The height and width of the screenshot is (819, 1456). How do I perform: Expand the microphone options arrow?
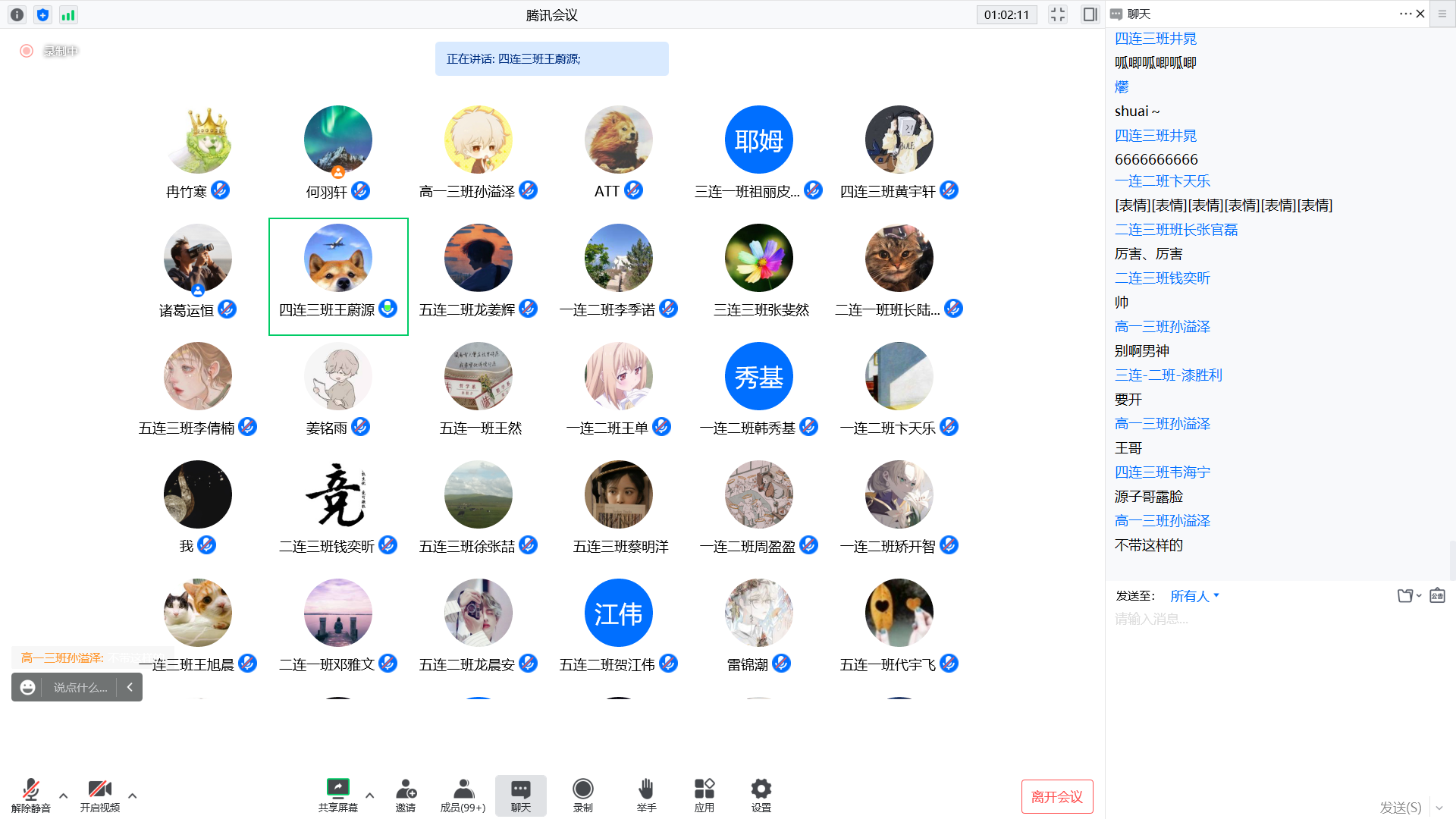[x=64, y=795]
